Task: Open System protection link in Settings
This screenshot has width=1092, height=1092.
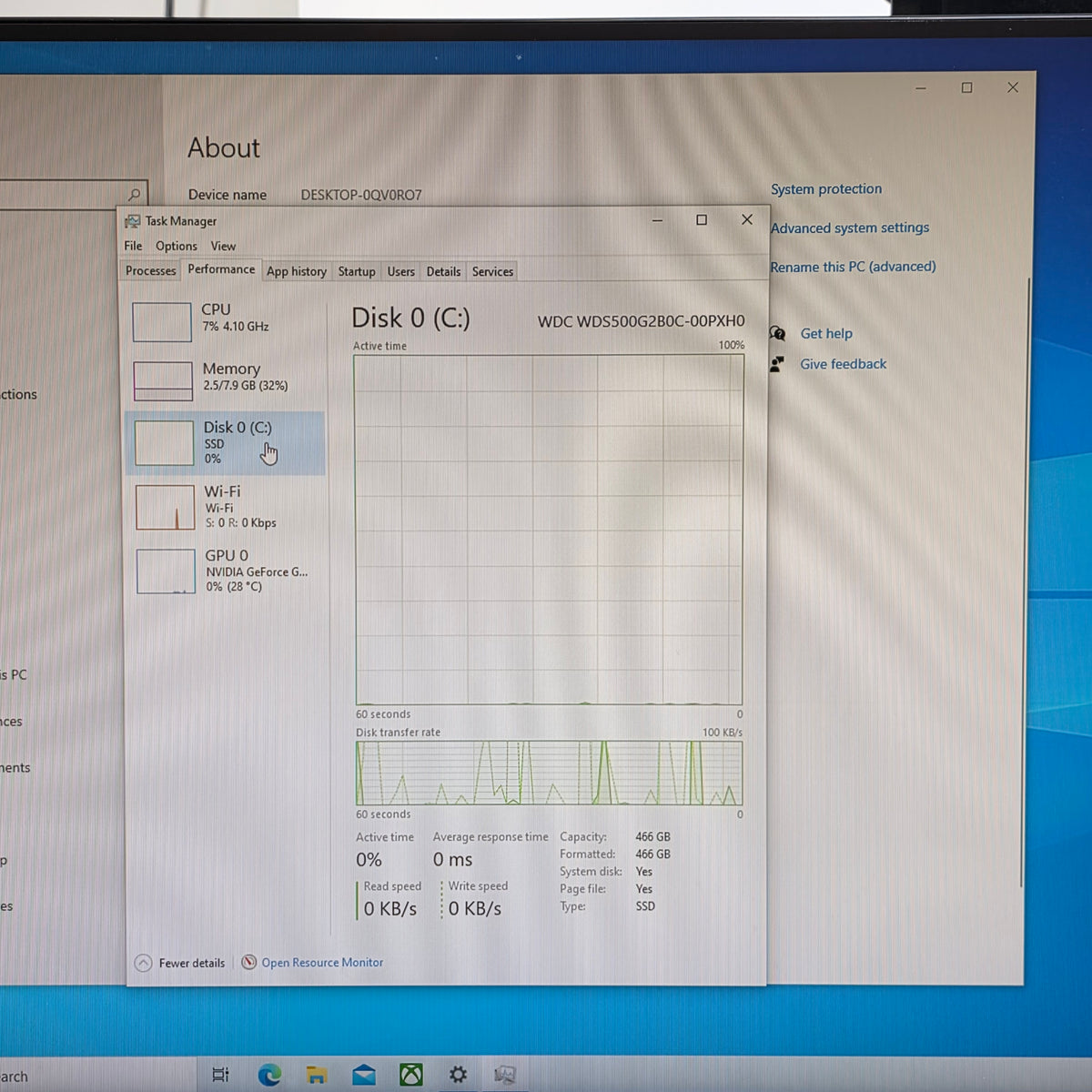Action: (x=826, y=188)
